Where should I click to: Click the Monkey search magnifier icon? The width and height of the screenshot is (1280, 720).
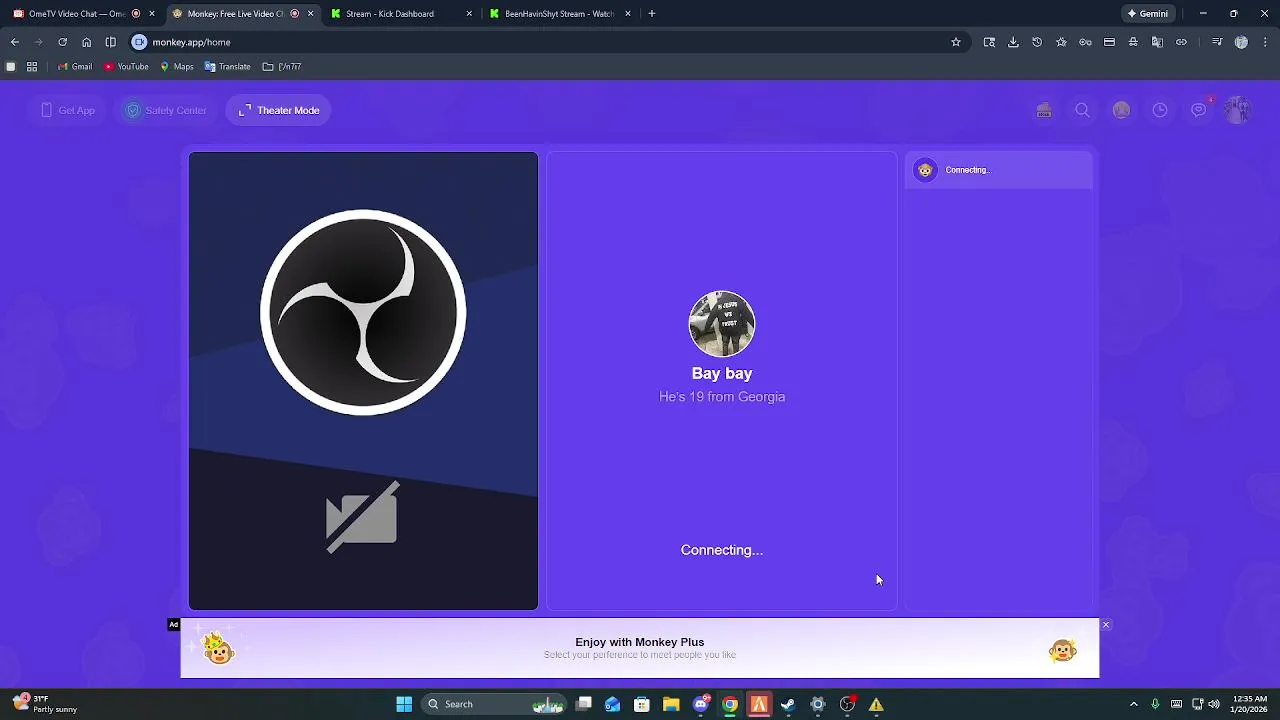click(x=1082, y=110)
